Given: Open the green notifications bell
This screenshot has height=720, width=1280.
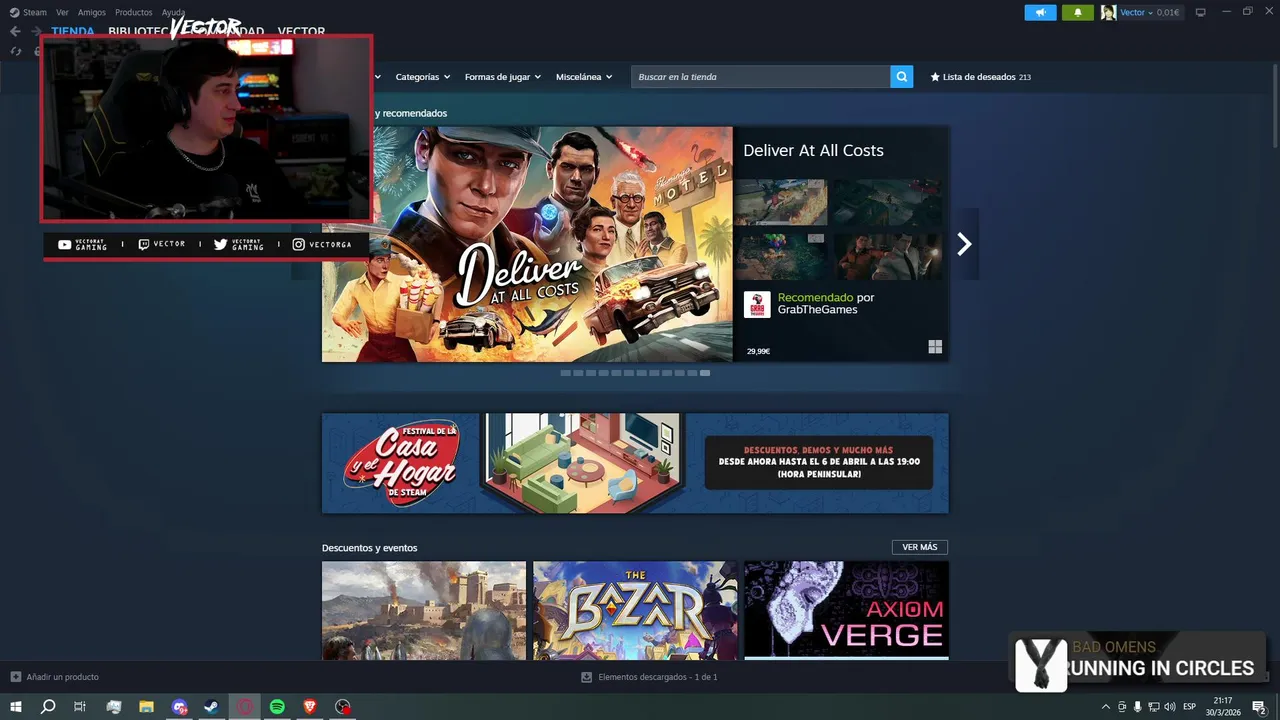Looking at the screenshot, I should click(x=1078, y=13).
